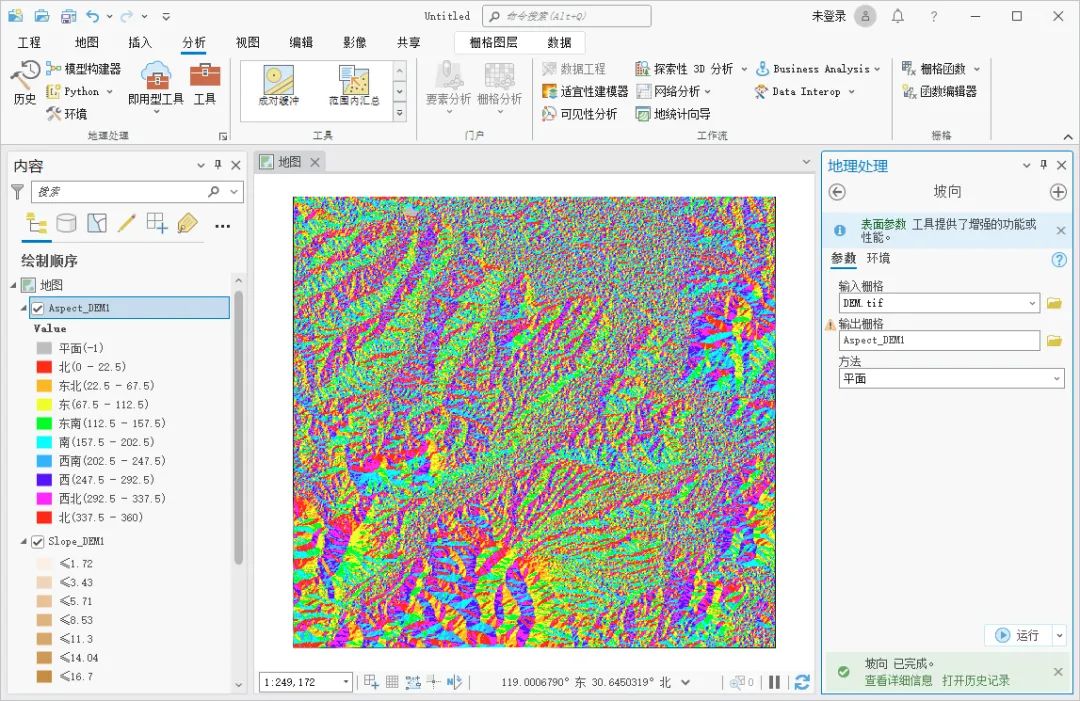List contents by editing
Screen dimensions: 1080x701
click(127, 223)
